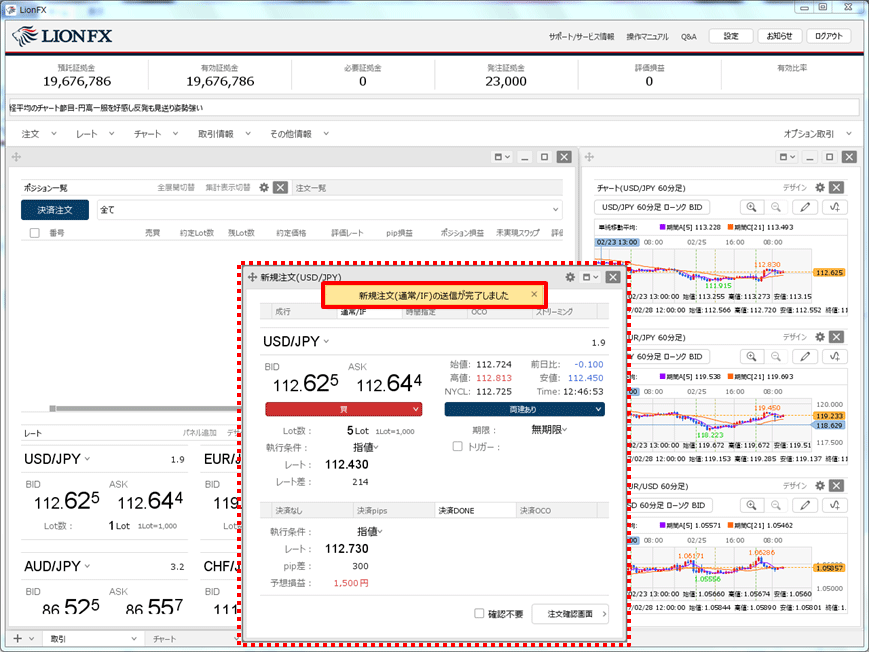The height and width of the screenshot is (652, 869).
Task: Click the move handle of 新規注文 dialog
Action: point(252,277)
